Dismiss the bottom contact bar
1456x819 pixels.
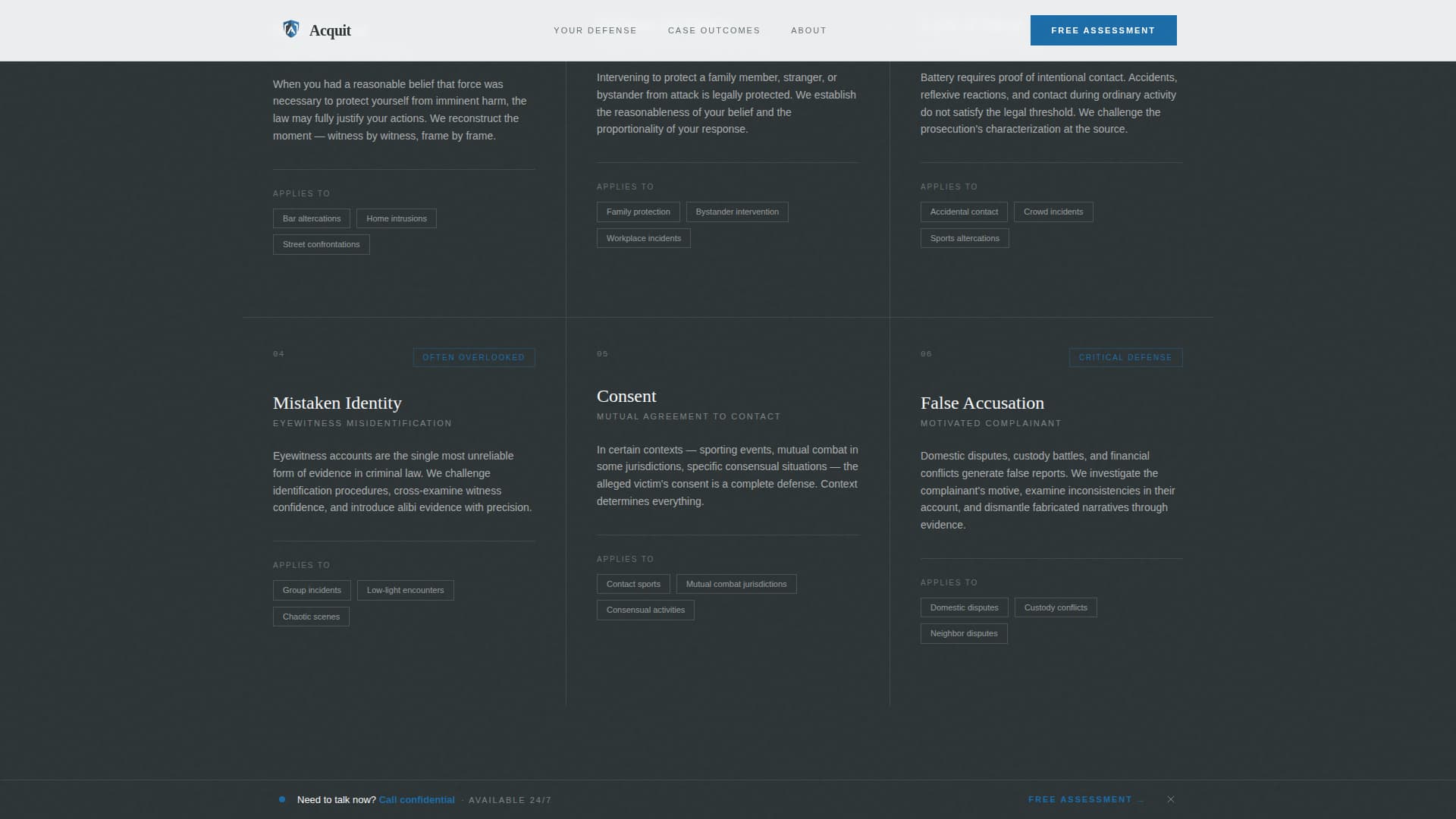point(1170,799)
